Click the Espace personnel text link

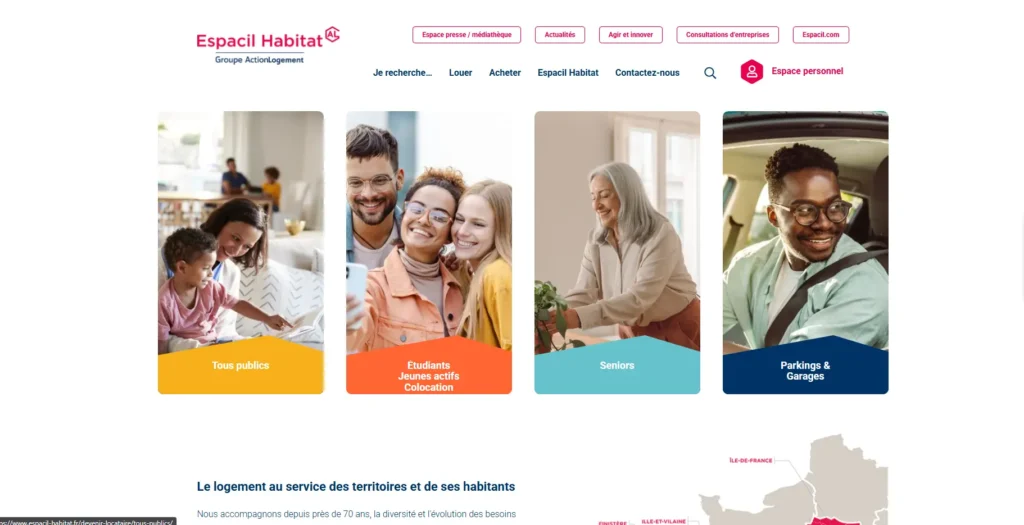coord(807,71)
